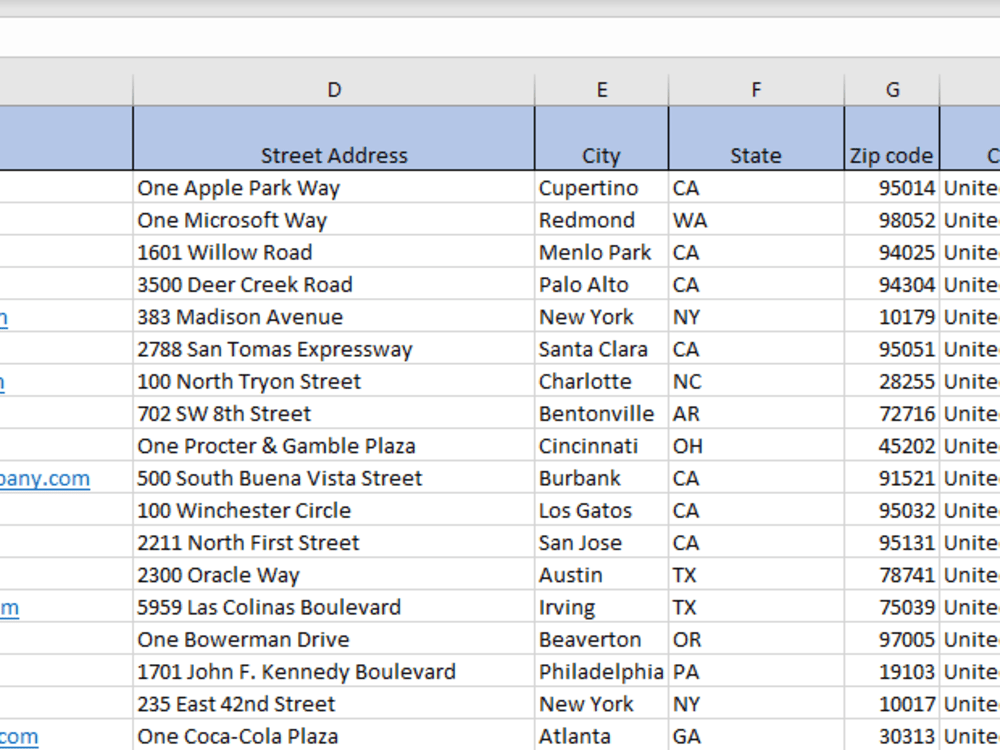Open the link in the Coca-Cola row

[x=19, y=737]
